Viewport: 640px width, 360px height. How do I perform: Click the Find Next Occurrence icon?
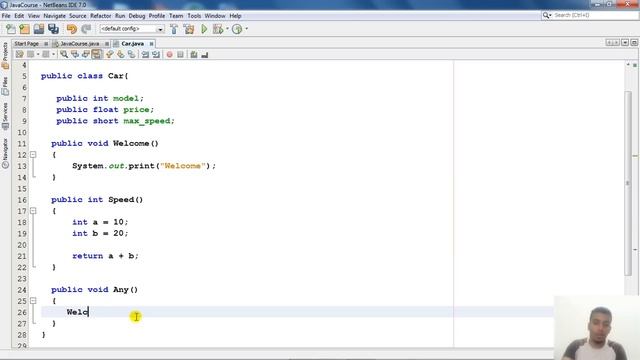click(x=86, y=54)
